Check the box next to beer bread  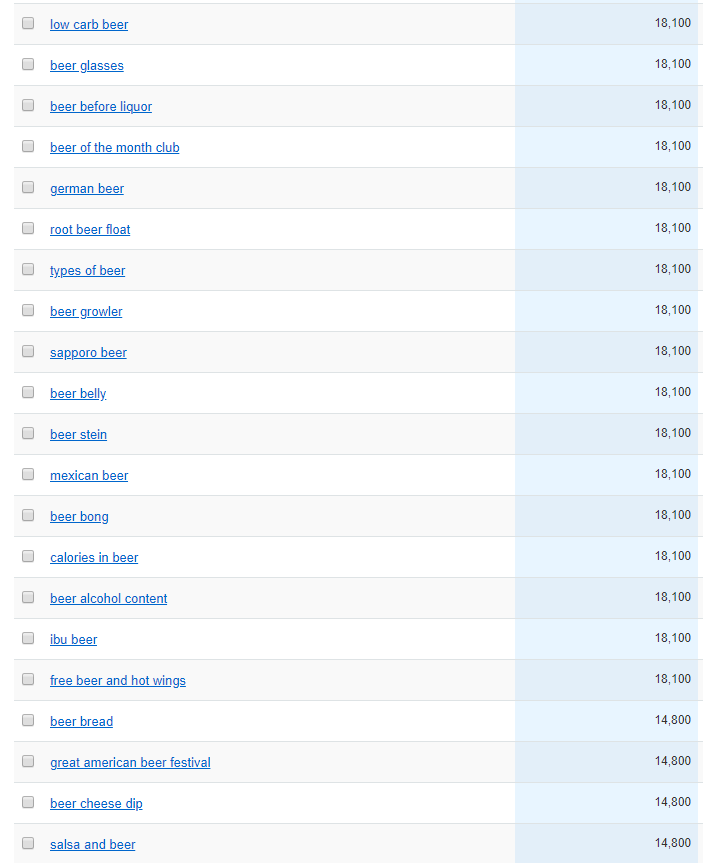point(27,719)
